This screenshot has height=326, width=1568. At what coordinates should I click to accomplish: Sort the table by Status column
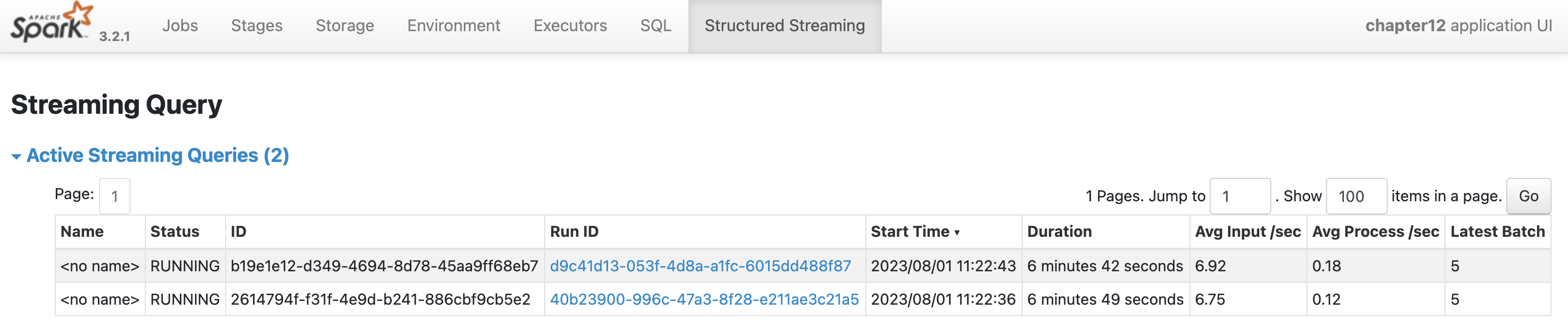[175, 231]
